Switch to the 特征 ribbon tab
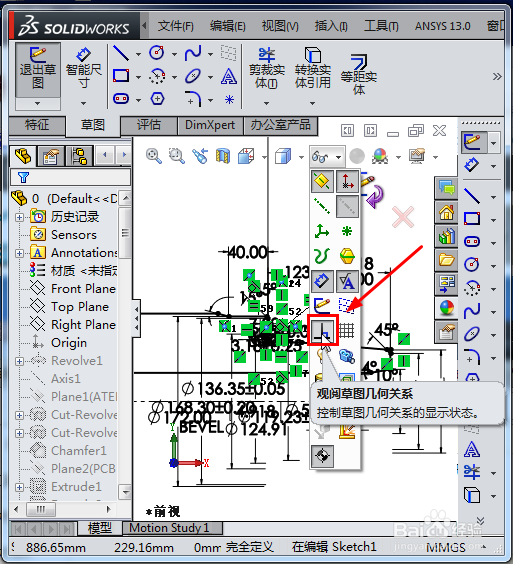The image size is (513, 564). click(37, 125)
